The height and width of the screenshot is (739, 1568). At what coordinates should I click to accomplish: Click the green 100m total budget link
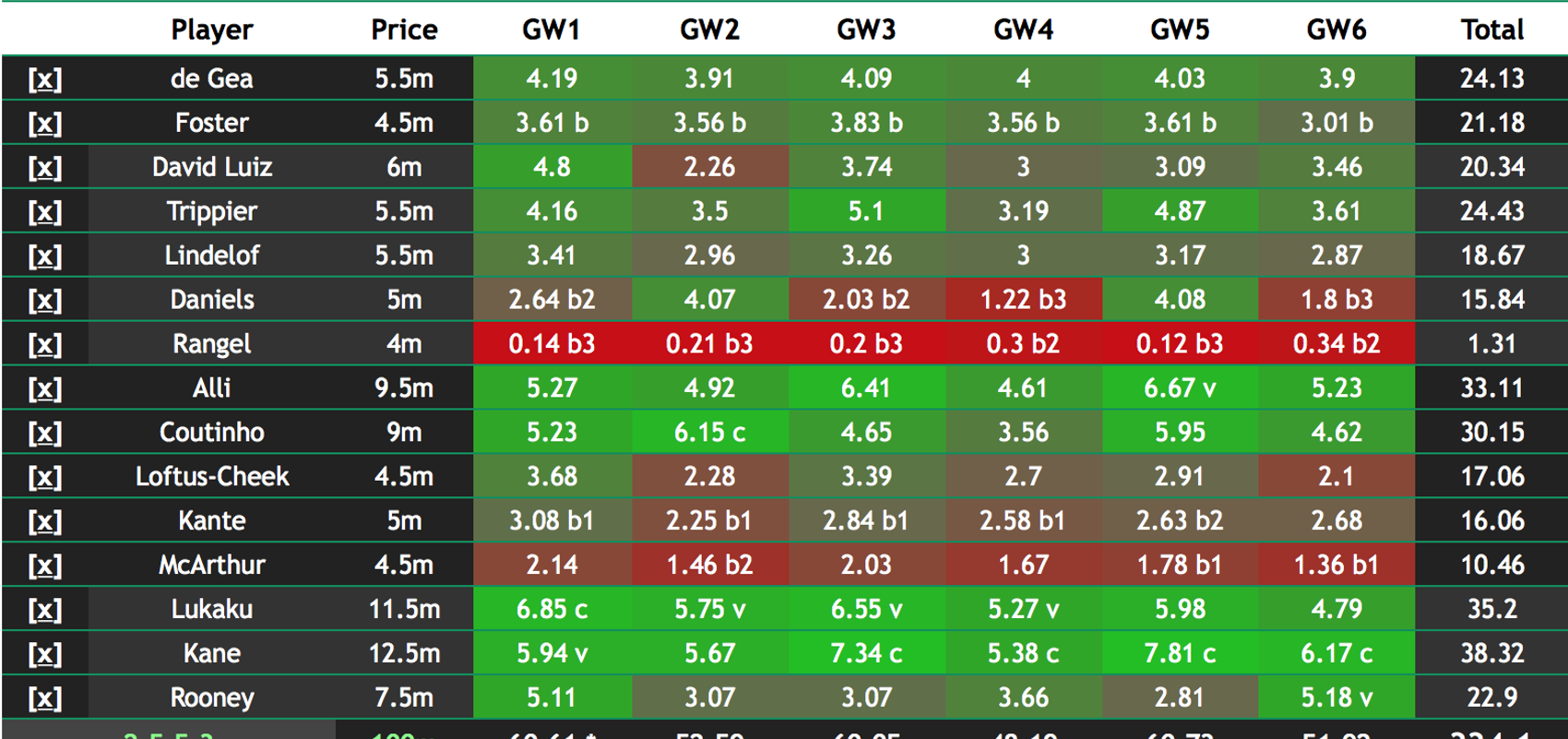pos(404,733)
